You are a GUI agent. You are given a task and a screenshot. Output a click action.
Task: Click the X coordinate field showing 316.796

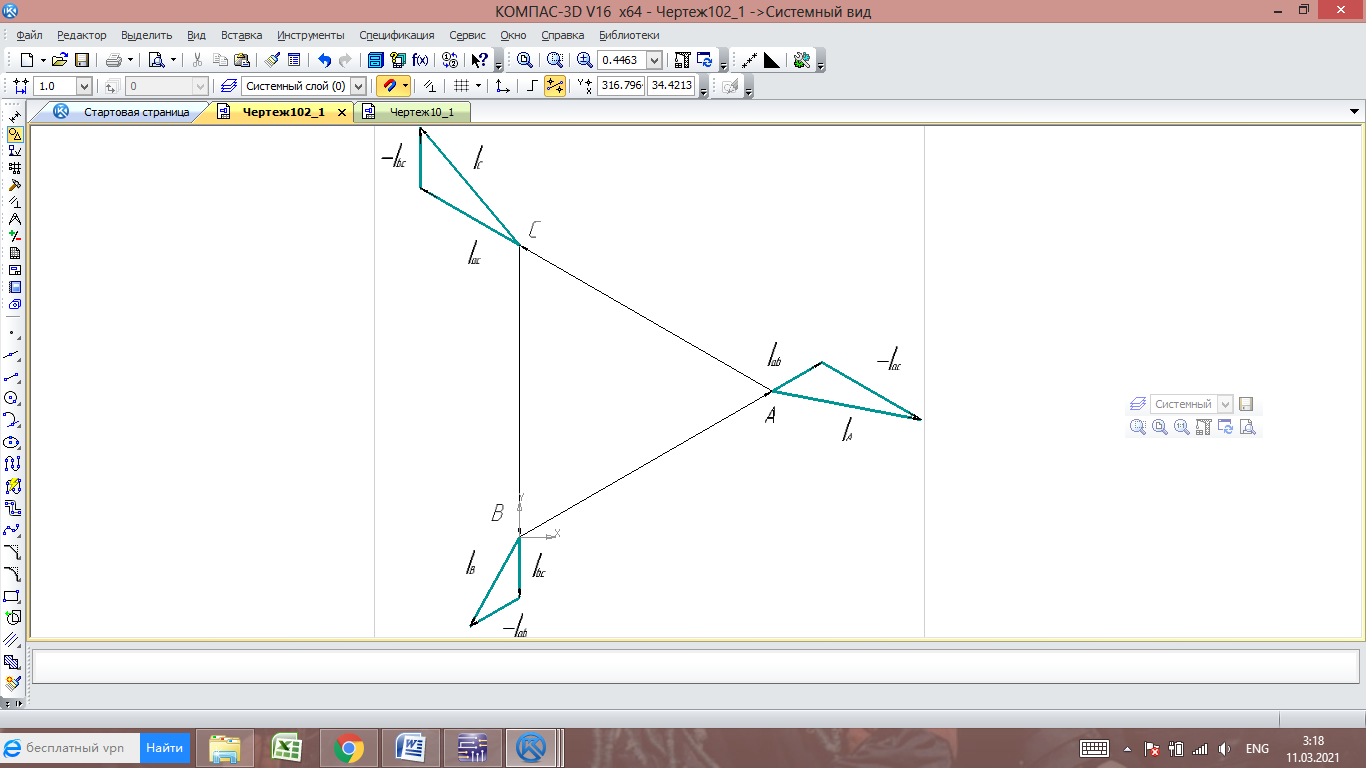[x=620, y=86]
